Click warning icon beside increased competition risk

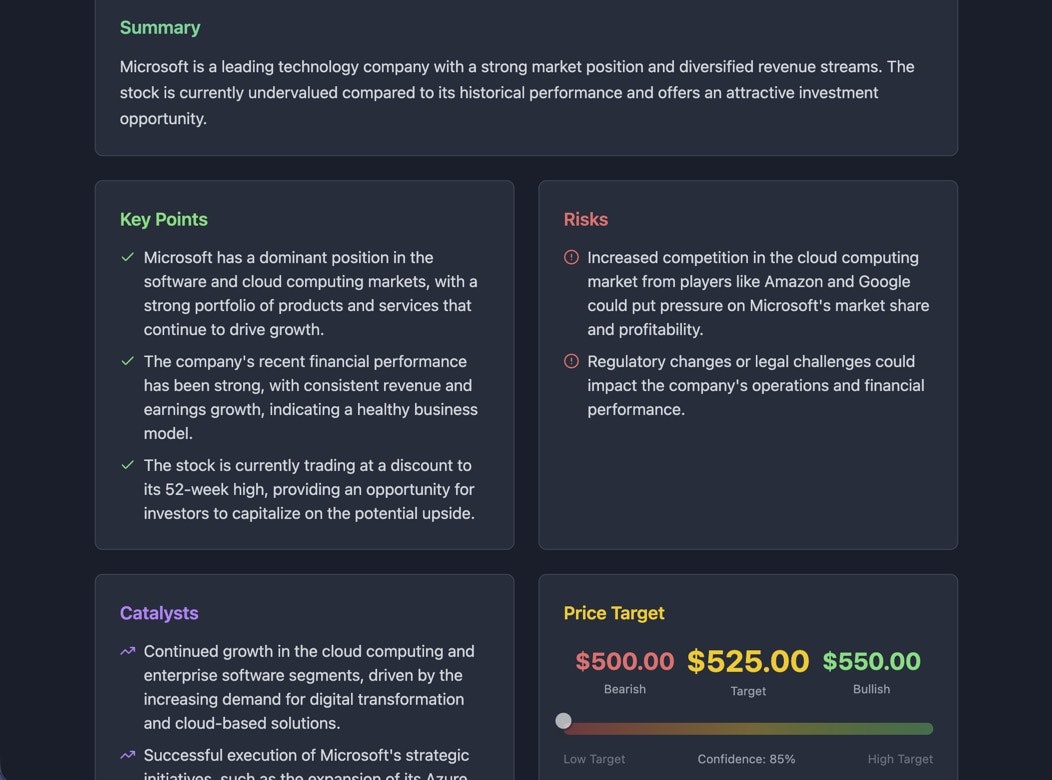point(571,258)
